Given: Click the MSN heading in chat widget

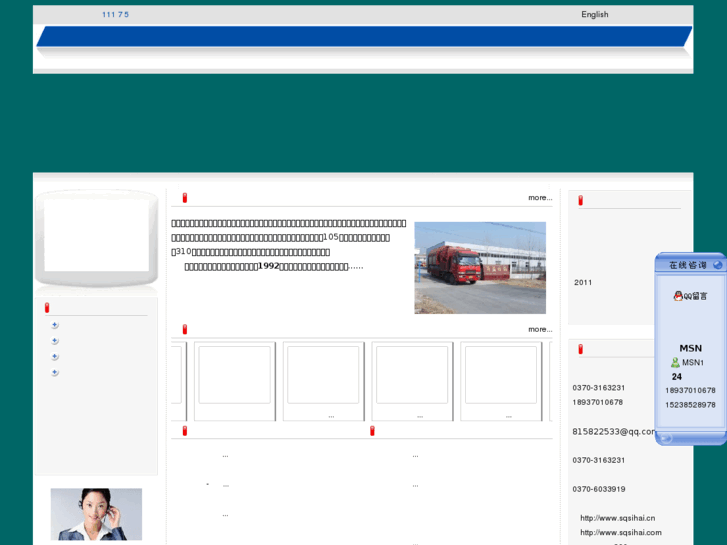Looking at the screenshot, I should (690, 348).
